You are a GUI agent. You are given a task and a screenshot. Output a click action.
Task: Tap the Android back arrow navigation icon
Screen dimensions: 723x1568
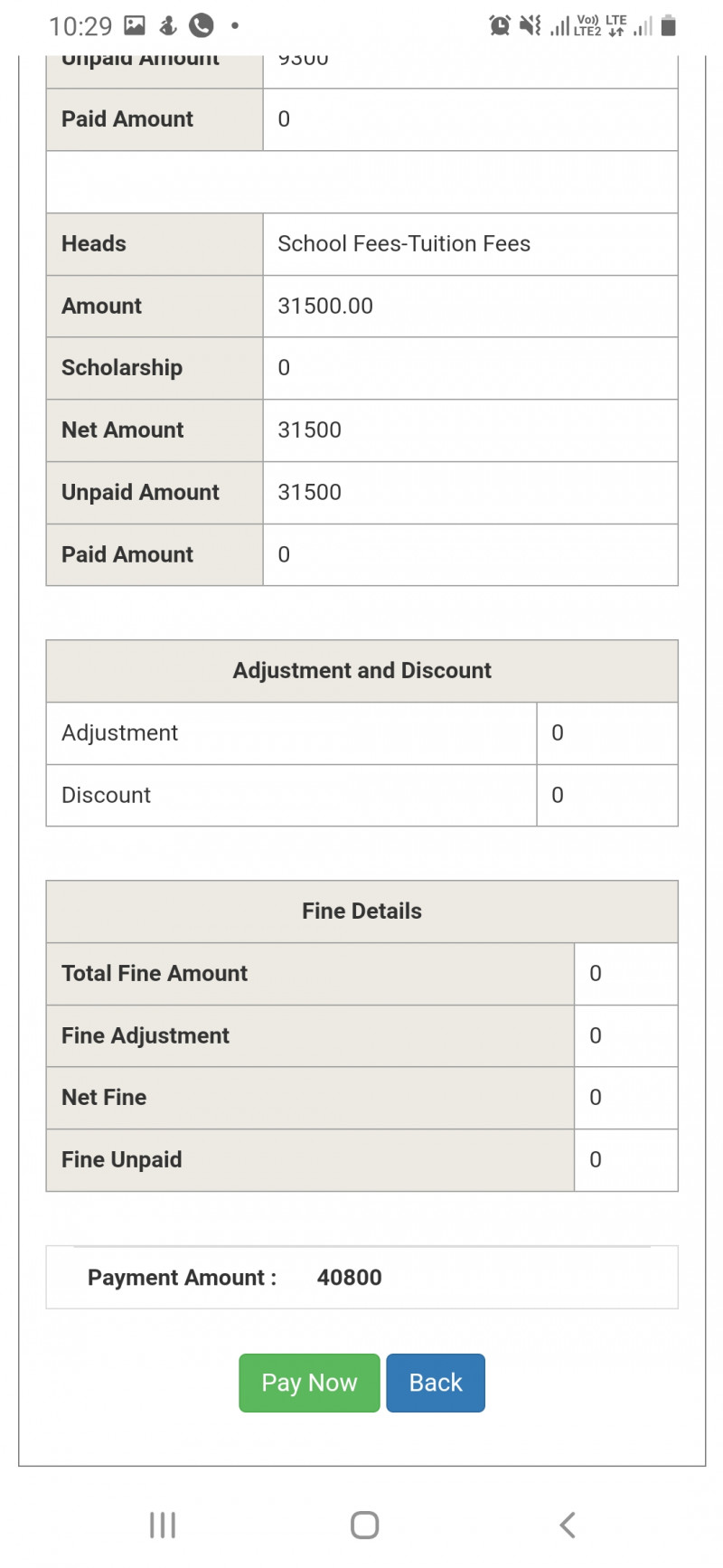pyautogui.click(x=568, y=1525)
